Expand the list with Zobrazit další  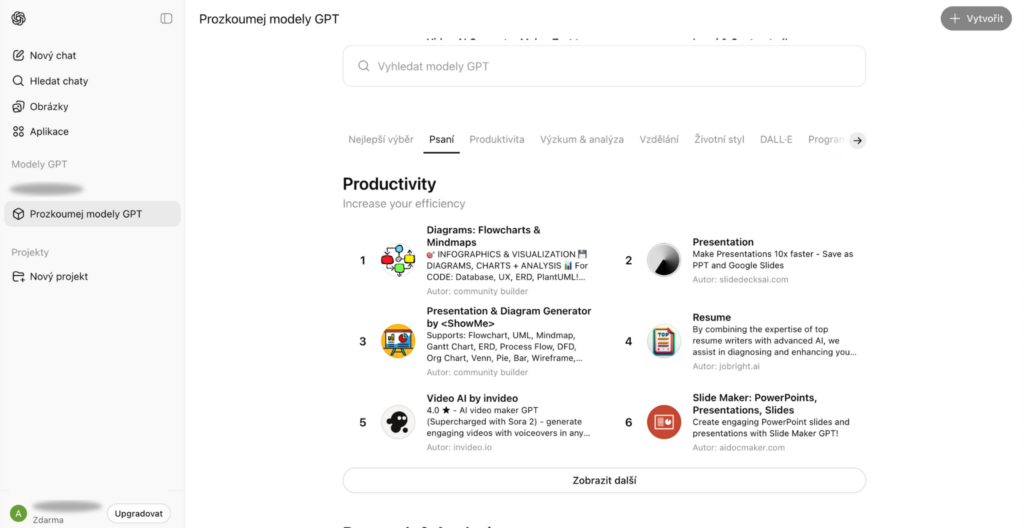point(604,480)
